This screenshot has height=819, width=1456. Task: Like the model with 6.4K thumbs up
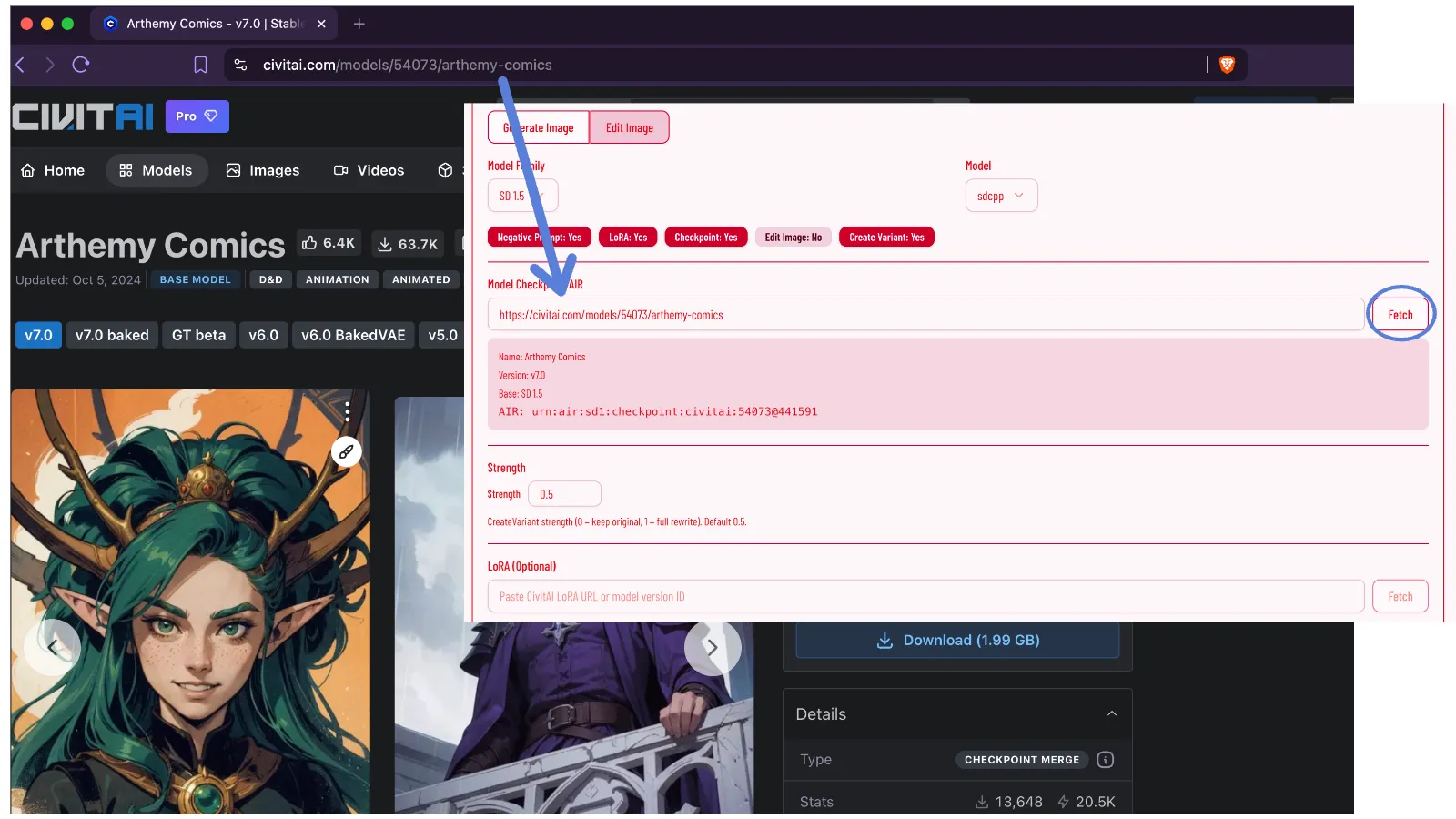[x=329, y=243]
